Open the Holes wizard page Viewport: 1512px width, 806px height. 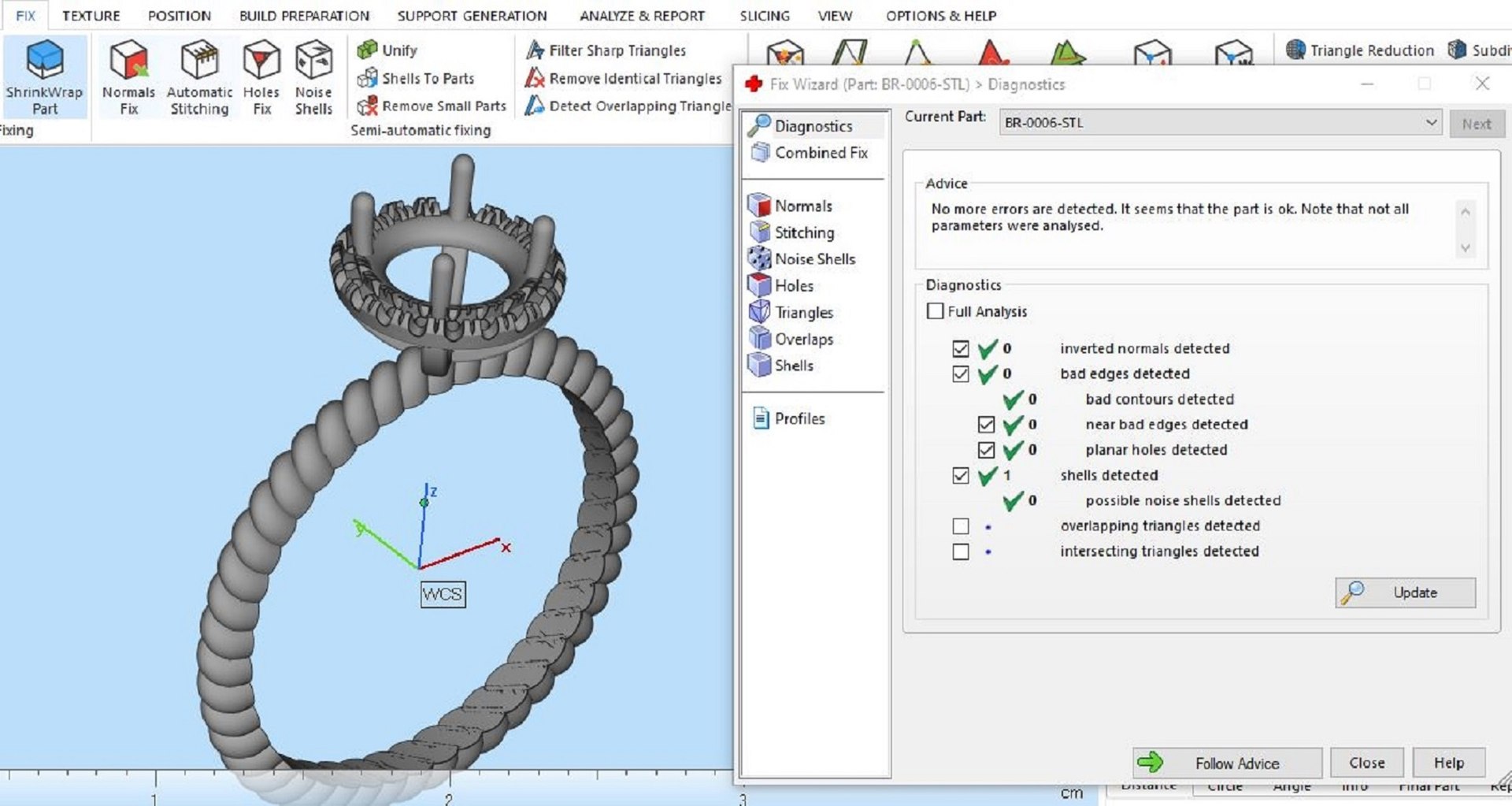pyautogui.click(x=781, y=285)
